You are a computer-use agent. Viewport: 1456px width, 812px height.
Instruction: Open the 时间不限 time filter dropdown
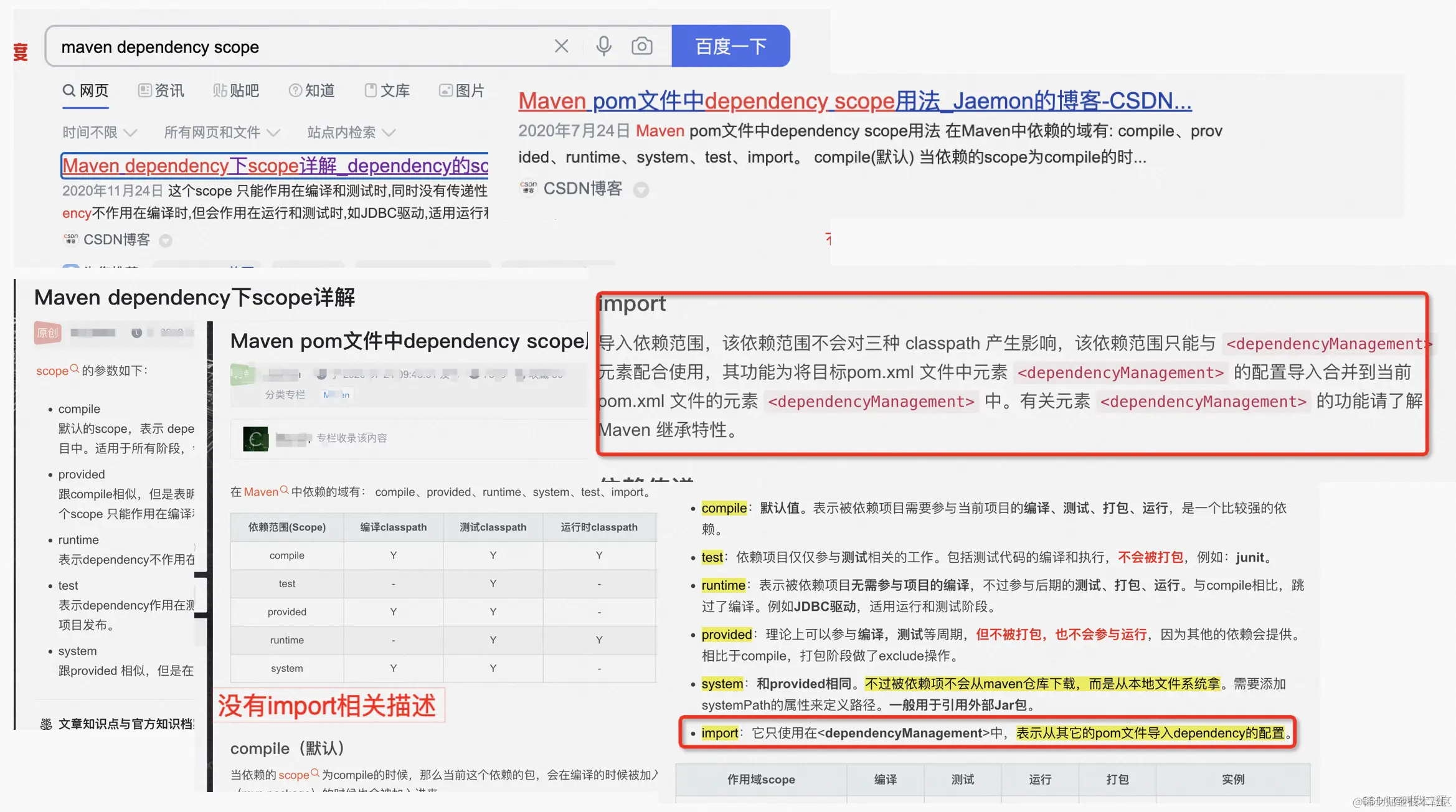pyautogui.click(x=100, y=132)
